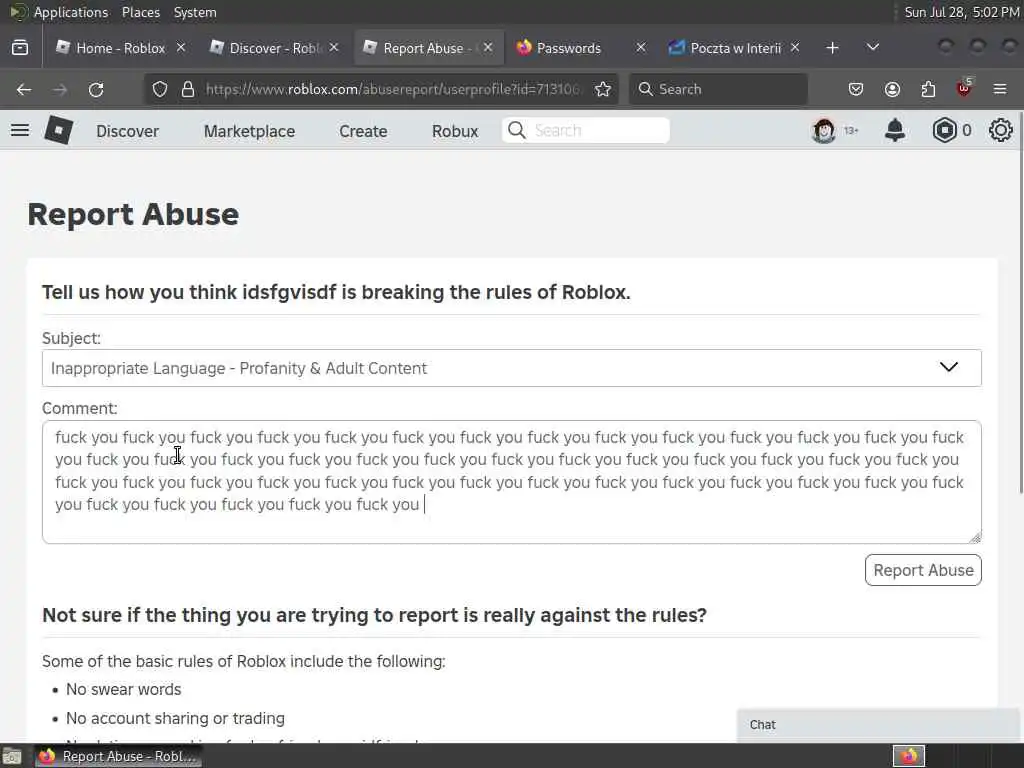Open the Create page

(x=363, y=131)
